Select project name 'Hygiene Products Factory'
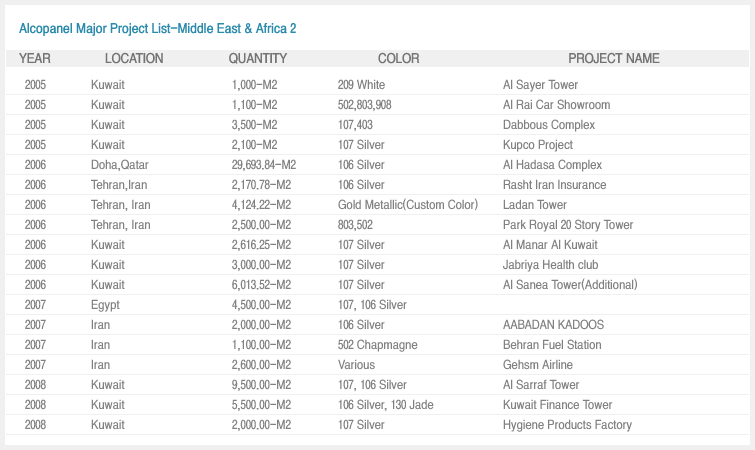The image size is (755, 450). click(x=567, y=425)
